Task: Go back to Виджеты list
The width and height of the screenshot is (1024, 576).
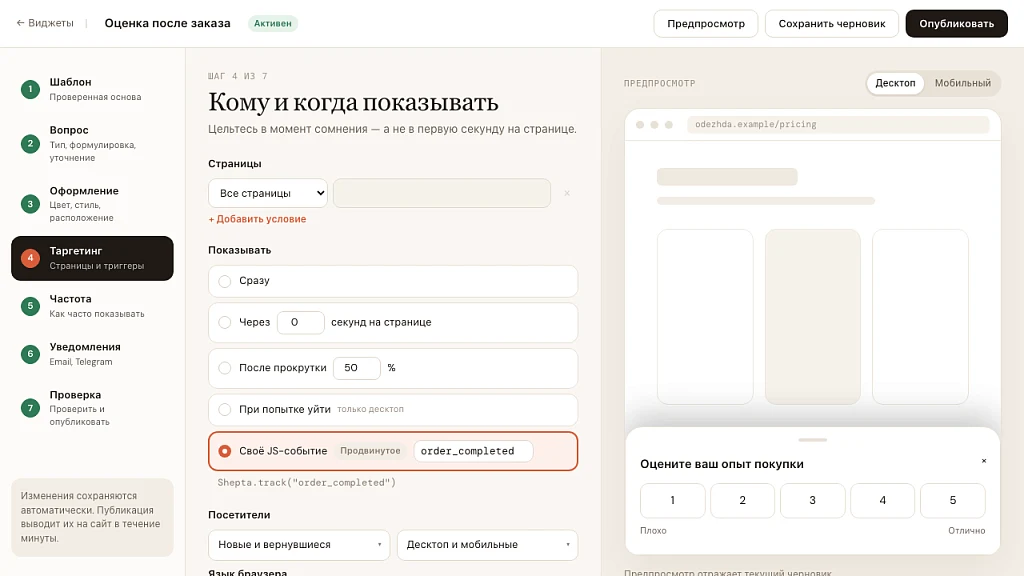Action: pyautogui.click(x=45, y=23)
